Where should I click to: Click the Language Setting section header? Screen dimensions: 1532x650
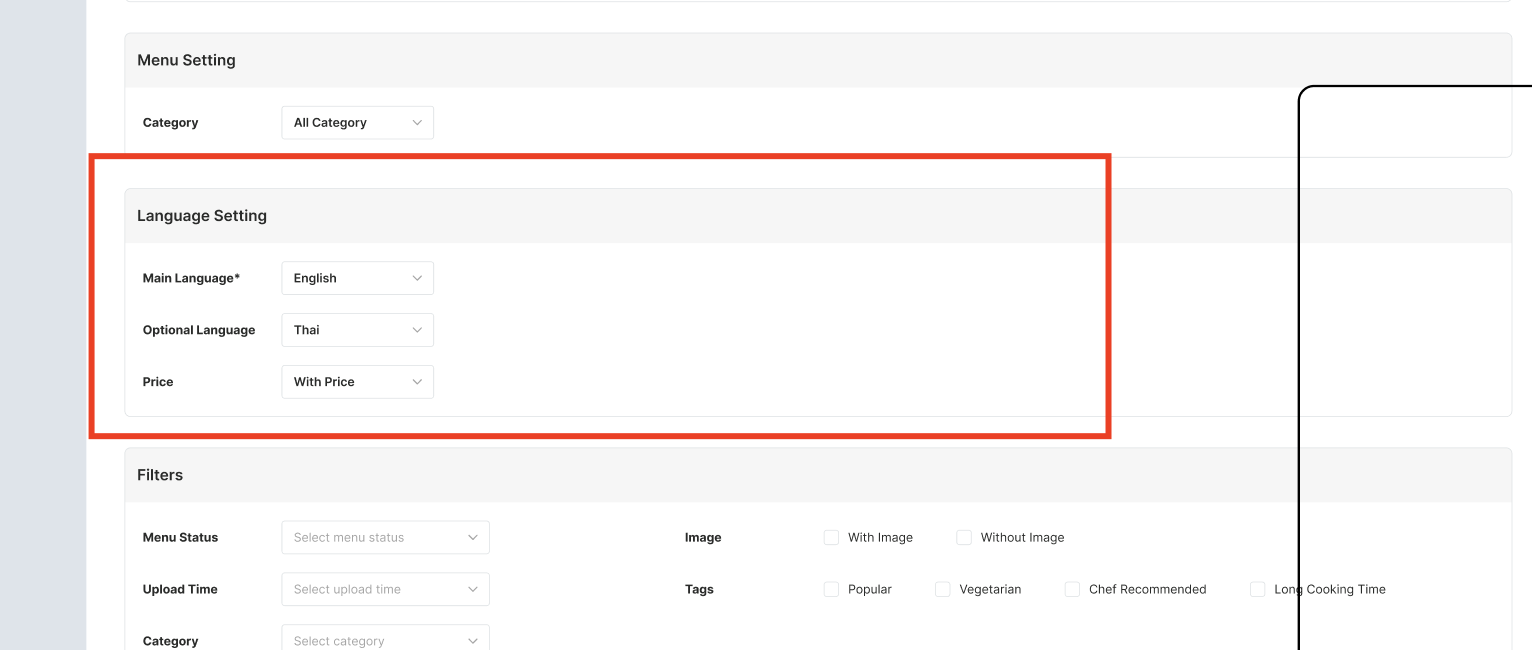(x=202, y=216)
